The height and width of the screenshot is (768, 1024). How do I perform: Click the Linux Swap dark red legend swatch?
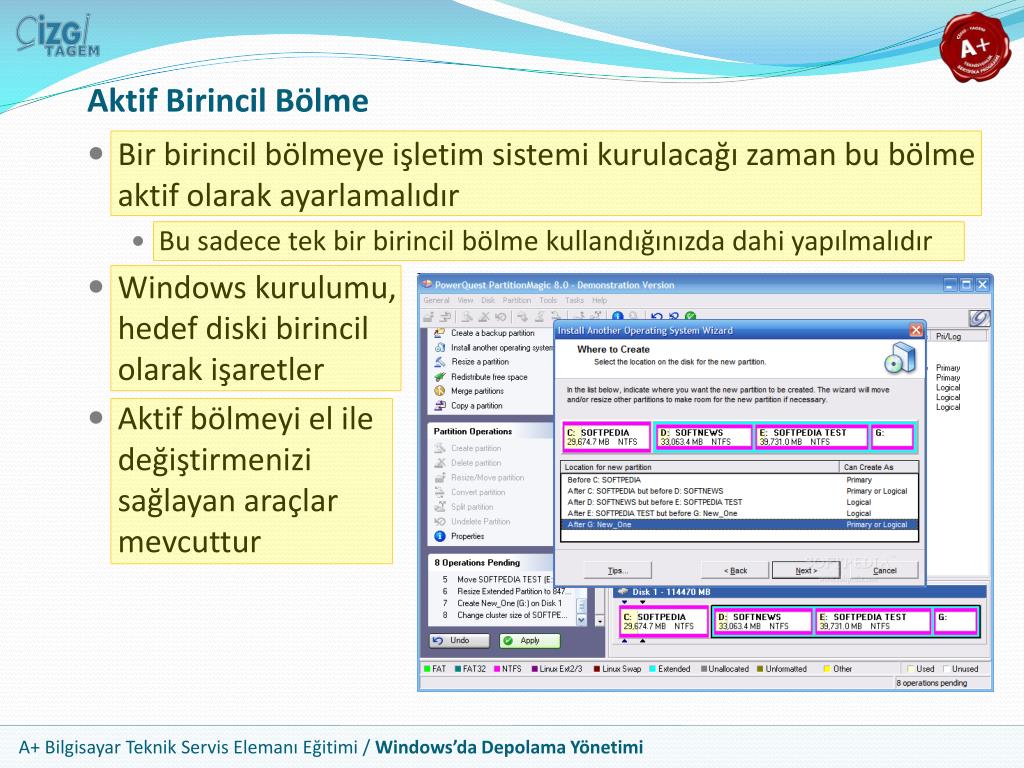pyautogui.click(x=596, y=669)
